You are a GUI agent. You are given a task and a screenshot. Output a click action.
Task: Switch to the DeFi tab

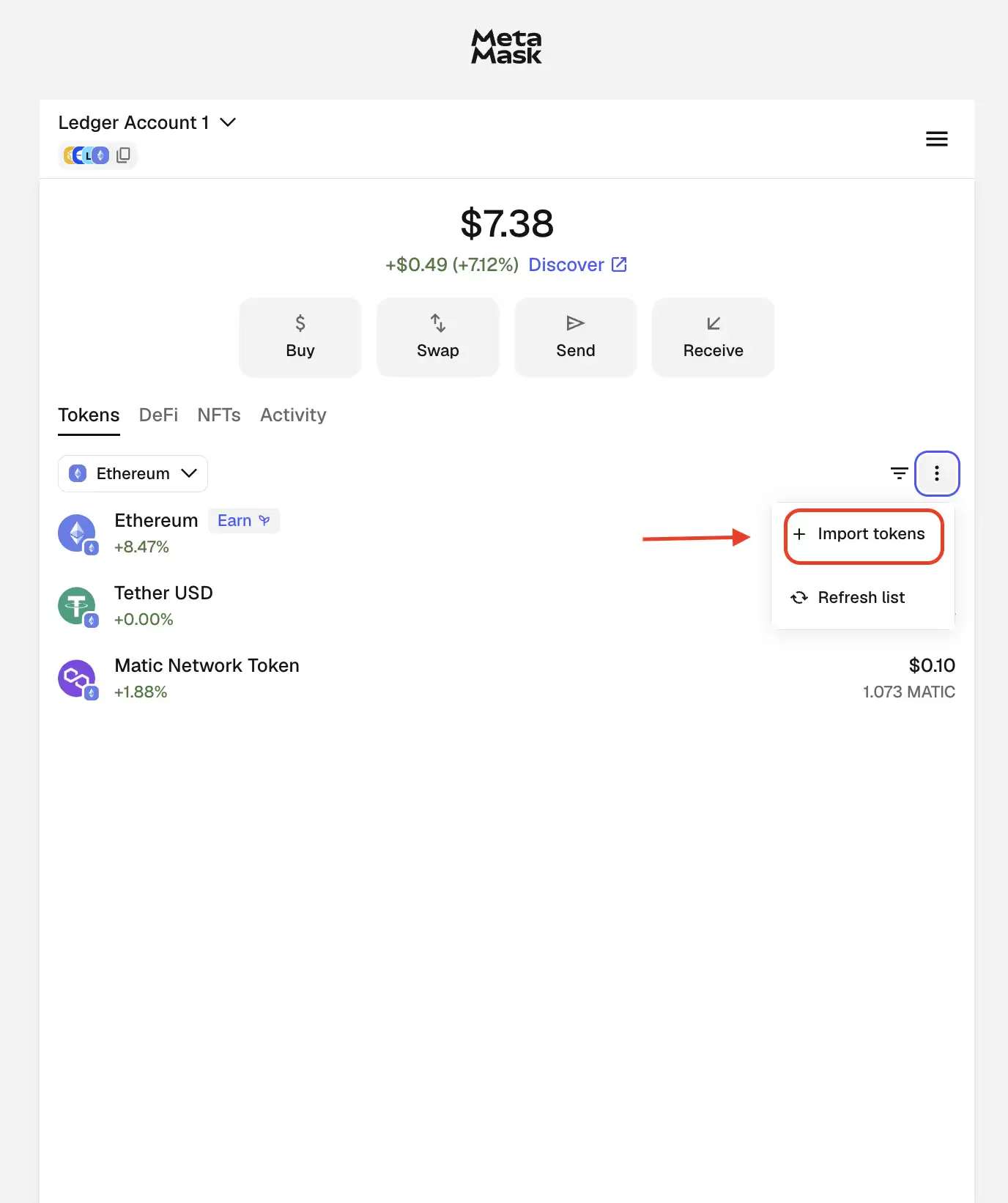158,415
